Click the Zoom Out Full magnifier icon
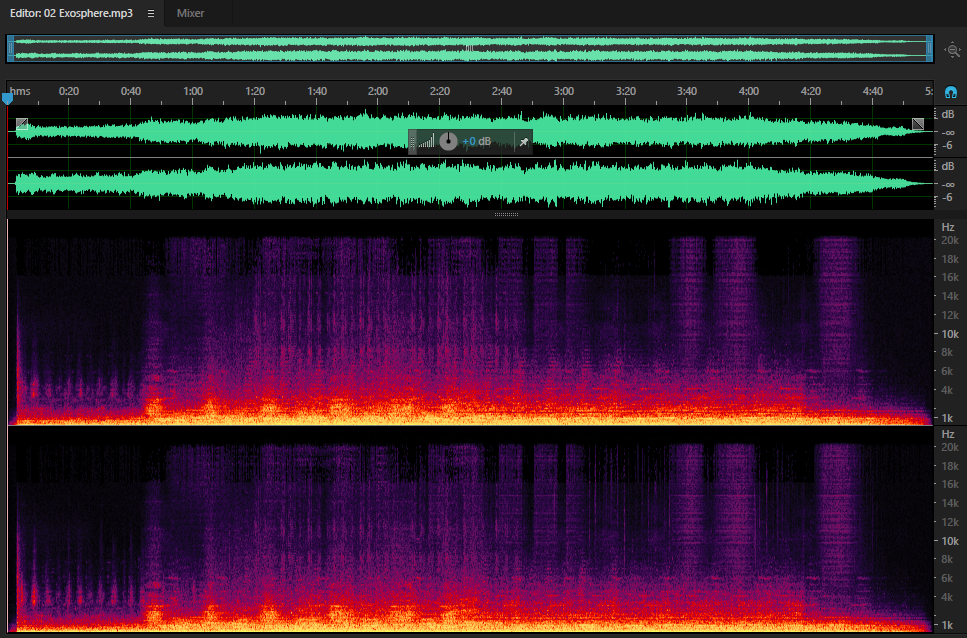Viewport: 967px width, 638px height. [952, 50]
